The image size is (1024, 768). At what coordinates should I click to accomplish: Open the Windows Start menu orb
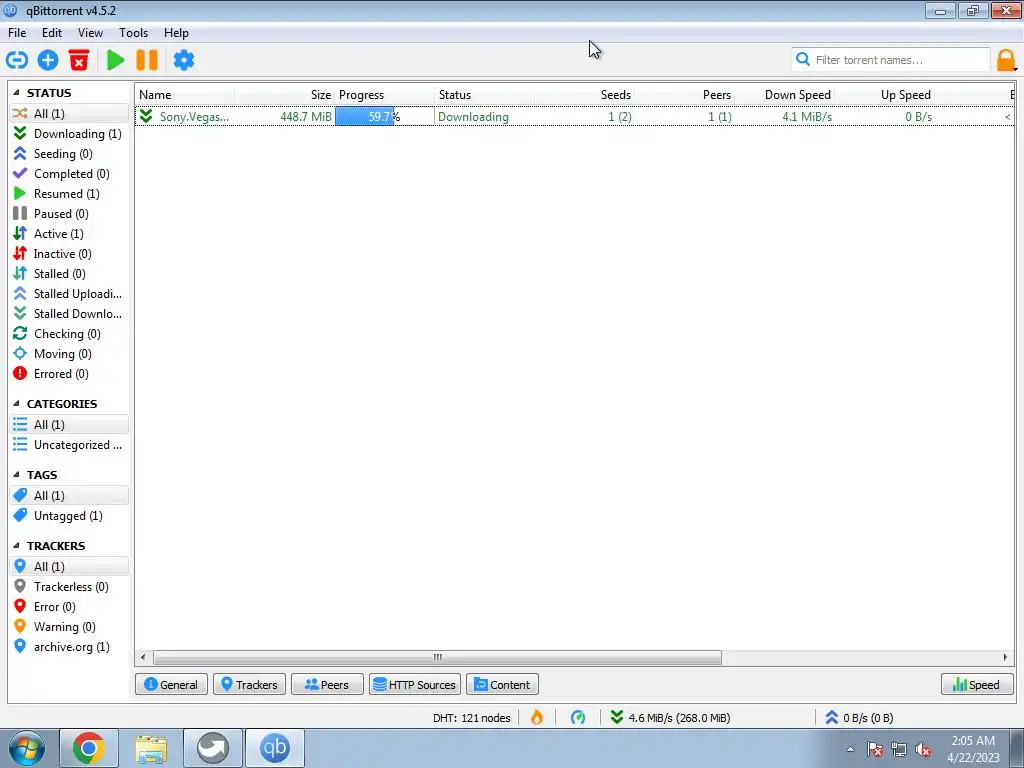(x=27, y=748)
